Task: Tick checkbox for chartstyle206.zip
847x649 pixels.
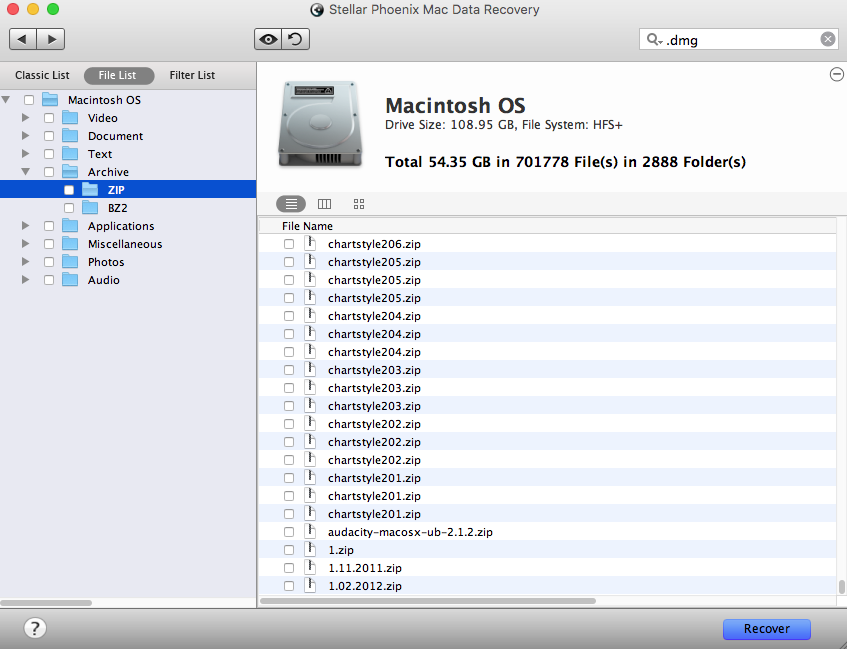Action: 289,244
